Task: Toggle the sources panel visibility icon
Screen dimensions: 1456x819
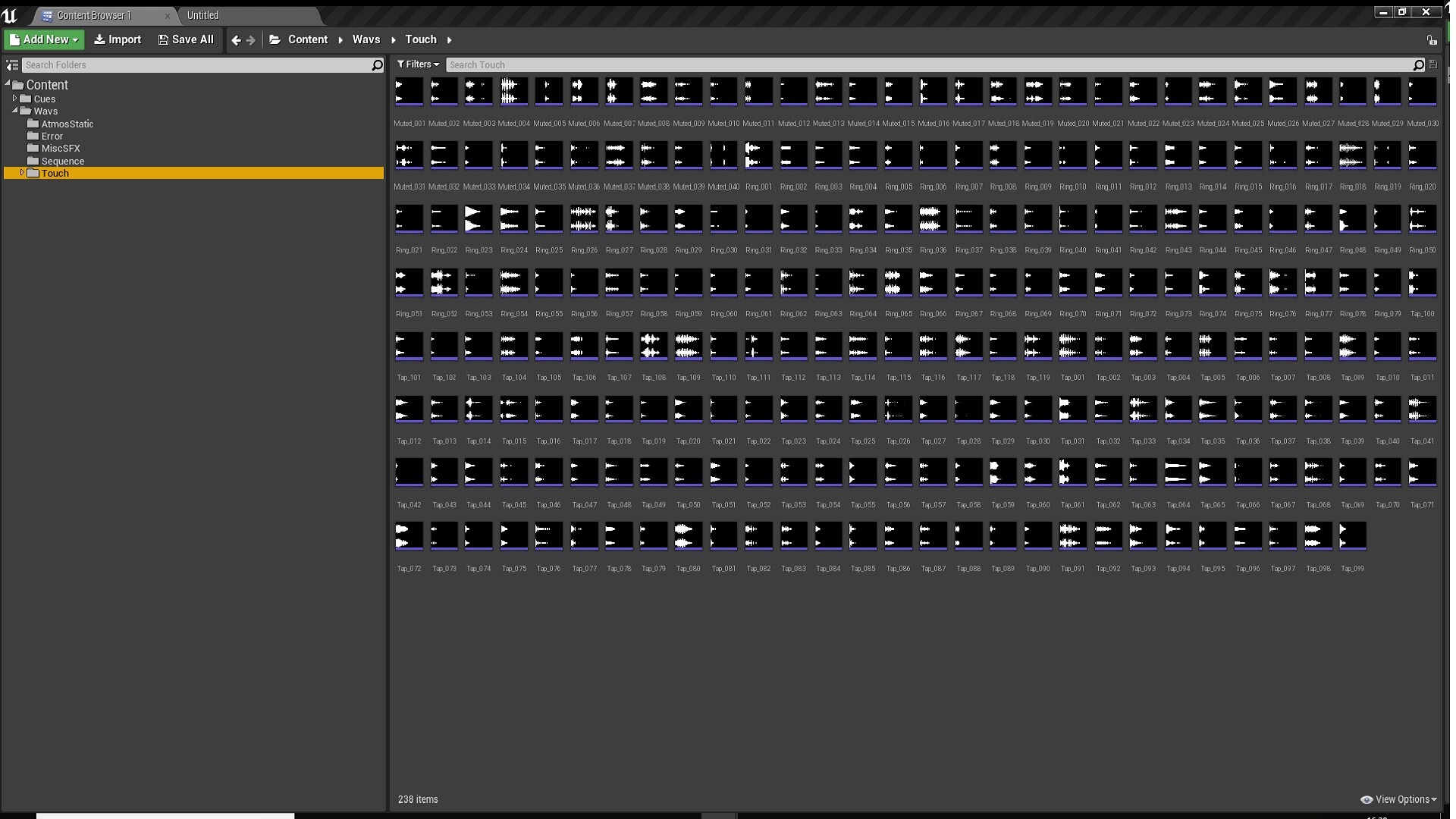Action: tap(12, 65)
